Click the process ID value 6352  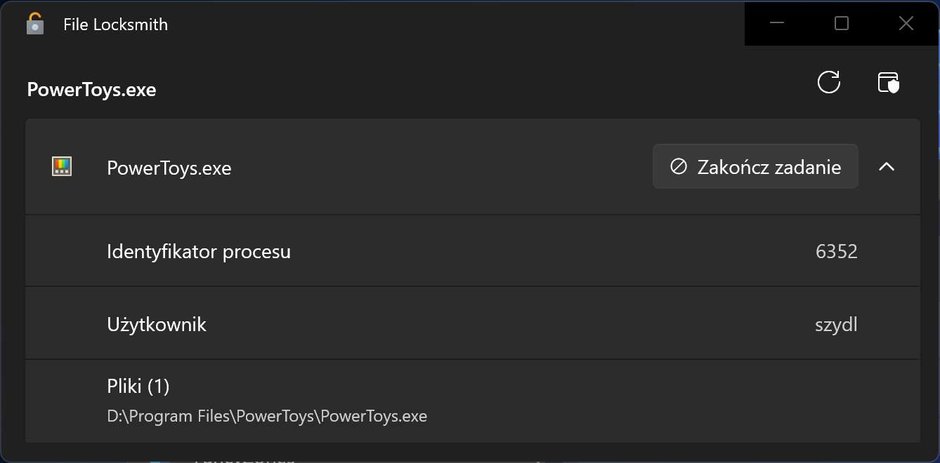836,251
